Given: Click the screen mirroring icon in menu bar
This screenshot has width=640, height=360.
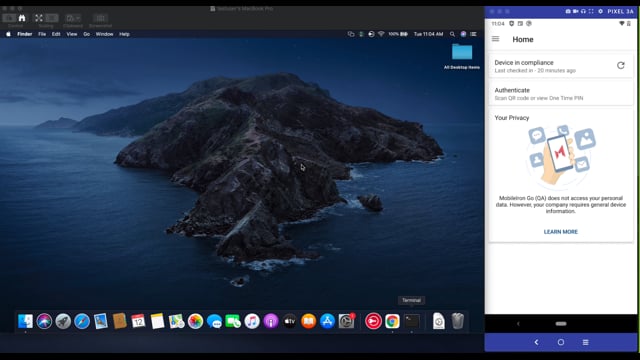Looking at the screenshot, I should (x=351, y=34).
